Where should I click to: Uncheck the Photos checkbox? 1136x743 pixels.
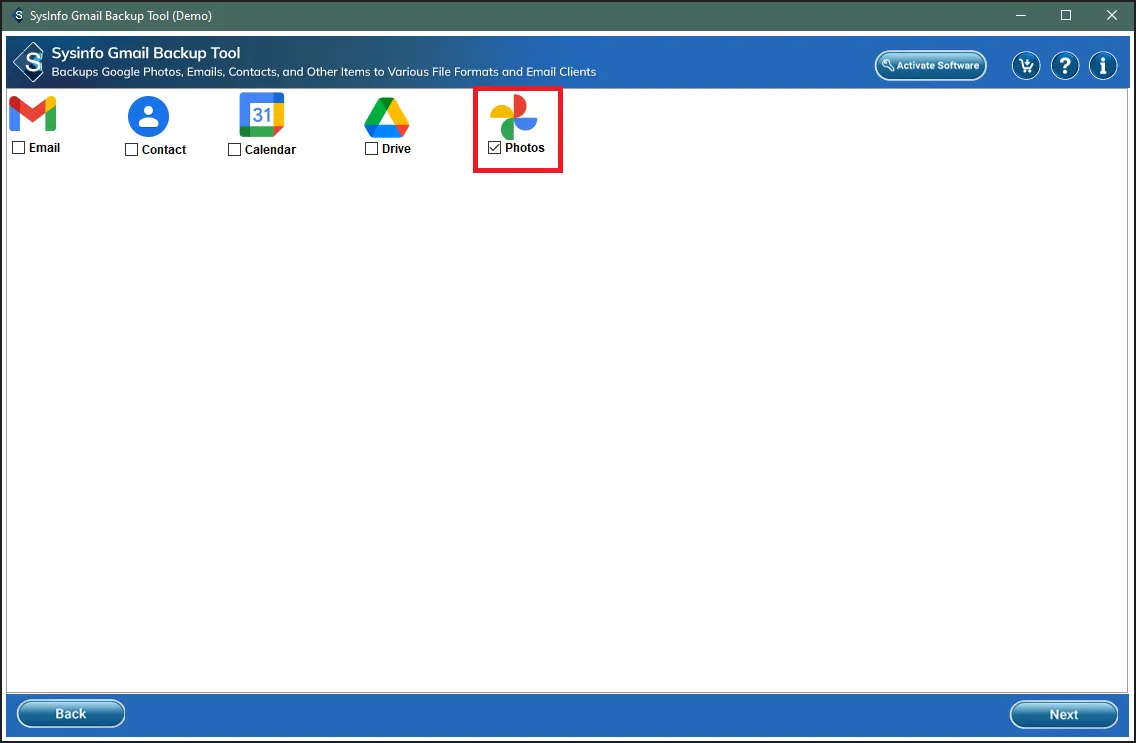click(x=495, y=148)
